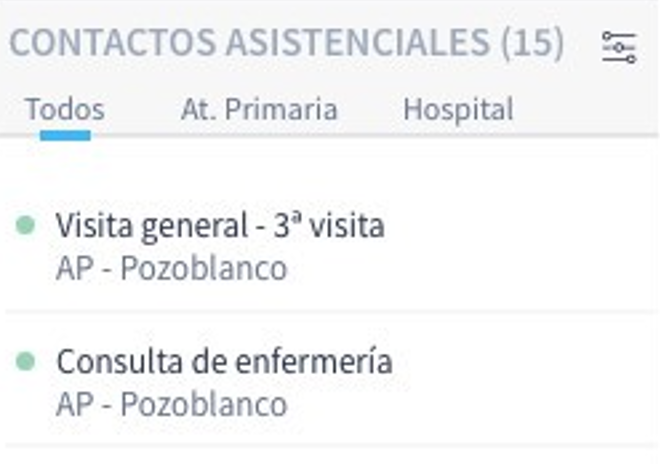The width and height of the screenshot is (660, 464).
Task: Click the divider below Consulta de enfermería
Action: tap(330, 445)
